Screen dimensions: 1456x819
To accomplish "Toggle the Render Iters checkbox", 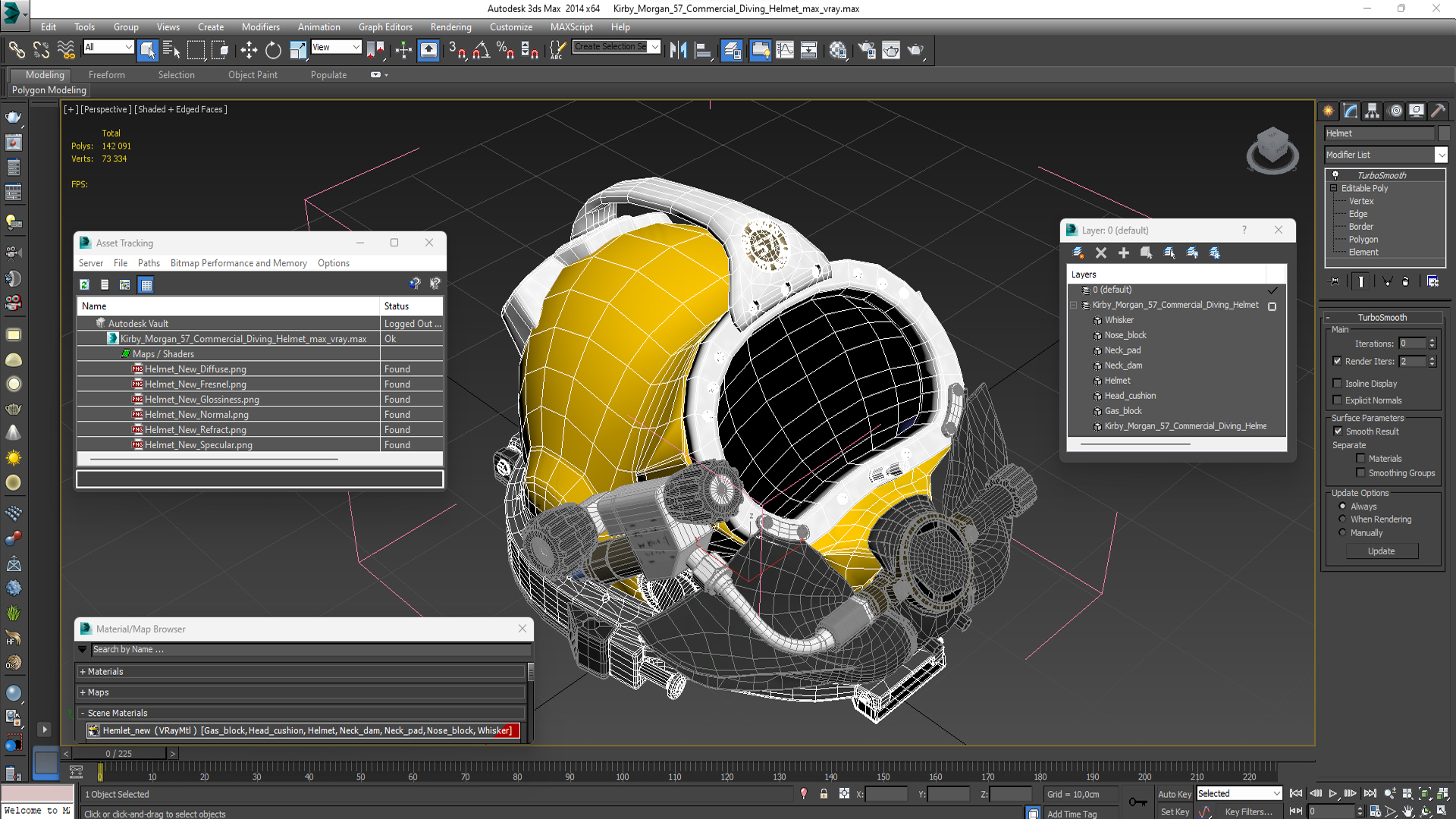I will pos(1338,361).
